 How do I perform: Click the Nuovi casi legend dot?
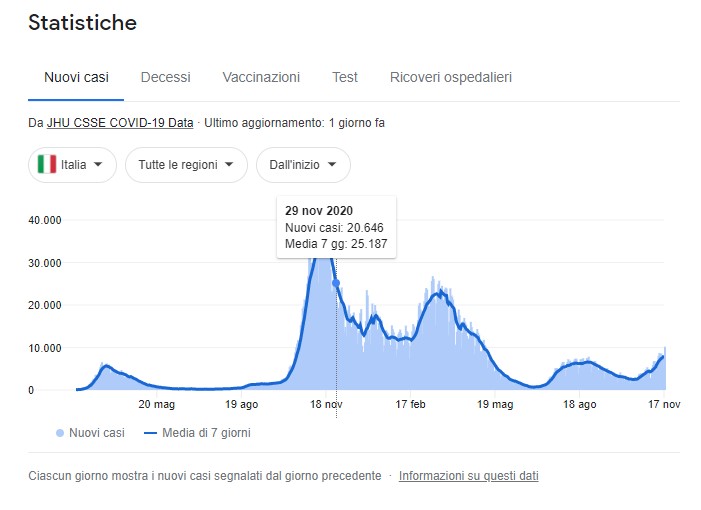coord(60,433)
